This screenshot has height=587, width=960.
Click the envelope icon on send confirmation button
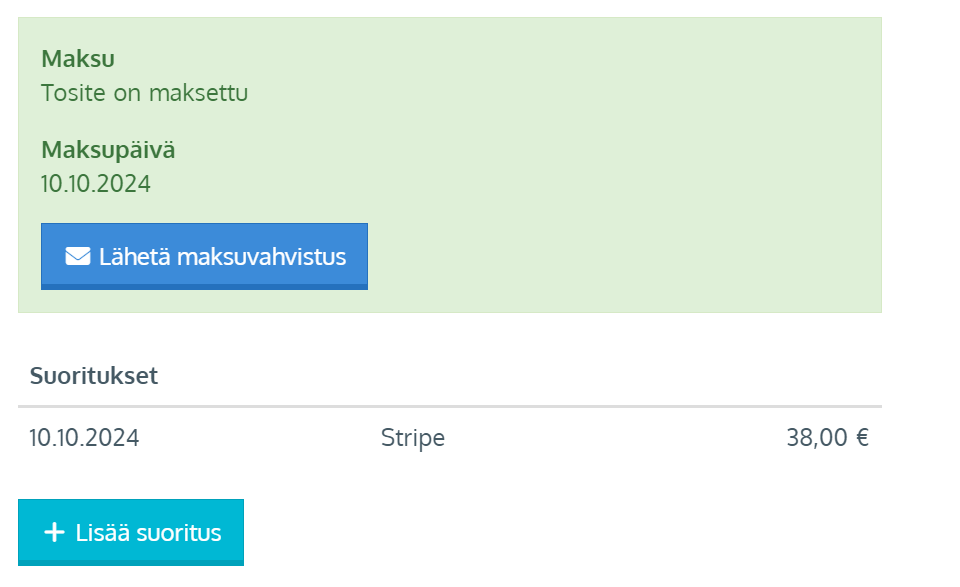[x=78, y=256]
